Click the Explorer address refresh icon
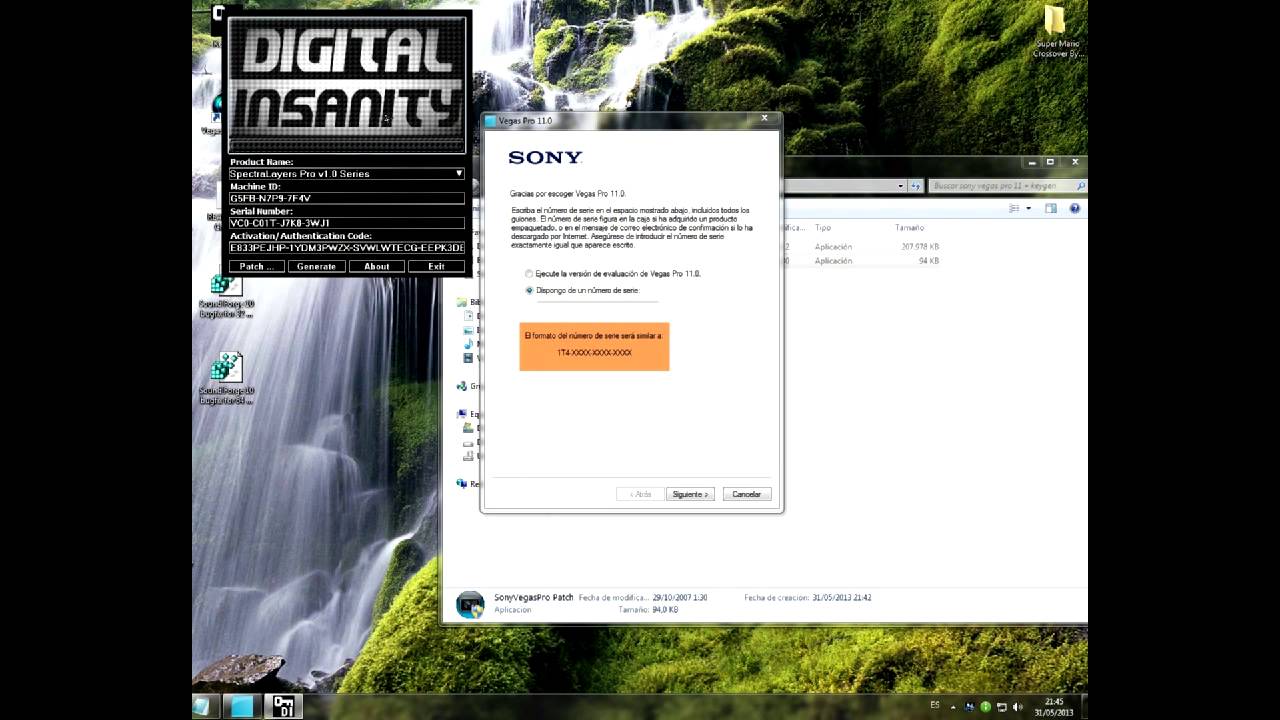 [915, 186]
